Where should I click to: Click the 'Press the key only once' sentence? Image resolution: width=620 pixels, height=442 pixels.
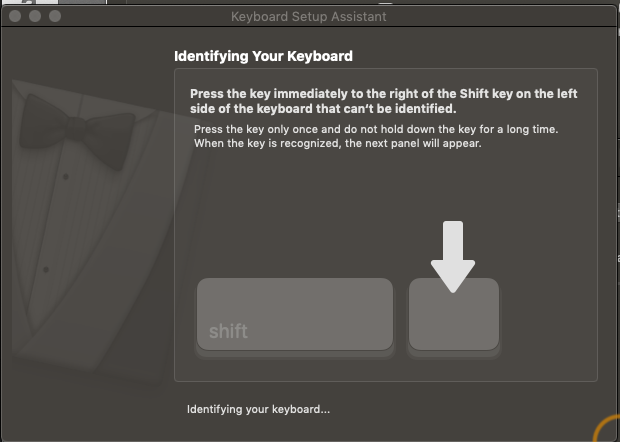(376, 129)
